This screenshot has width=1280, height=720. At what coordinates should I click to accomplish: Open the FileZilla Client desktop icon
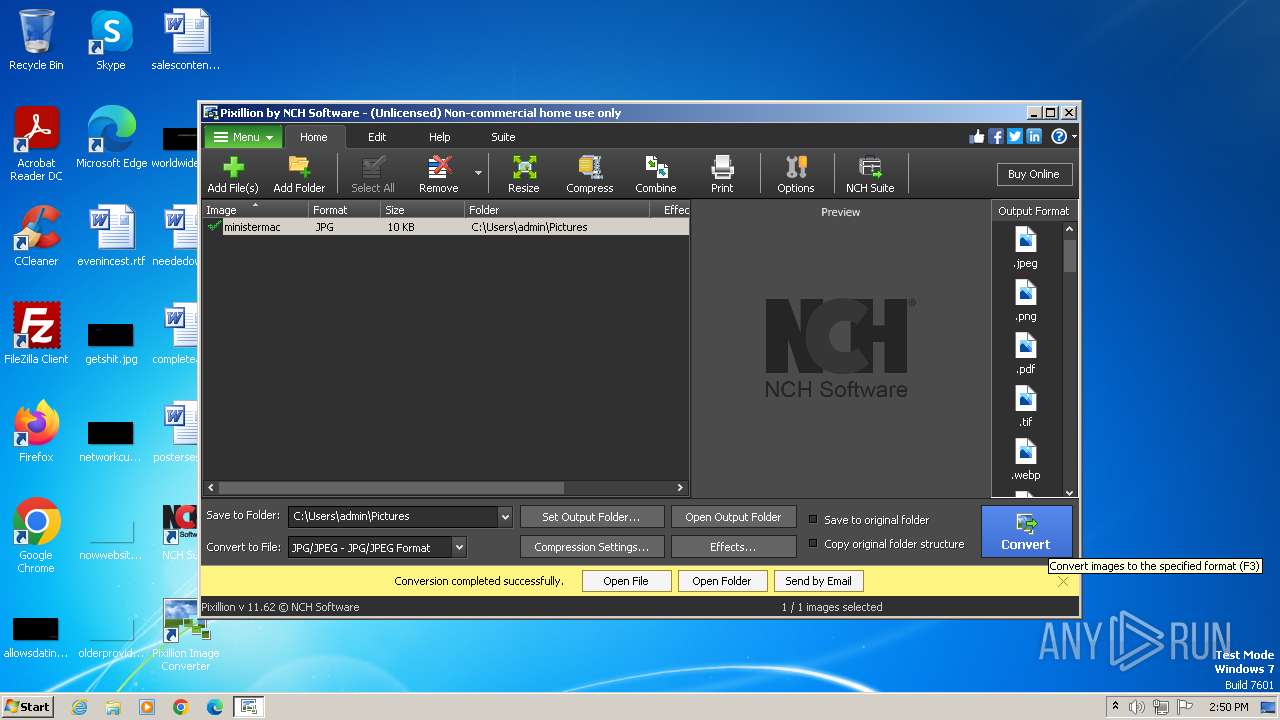click(36, 334)
